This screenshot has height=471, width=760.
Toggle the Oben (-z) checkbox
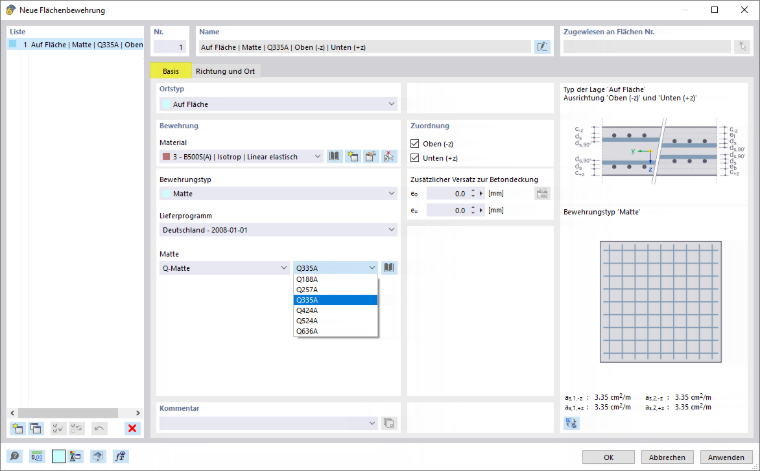pos(414,143)
